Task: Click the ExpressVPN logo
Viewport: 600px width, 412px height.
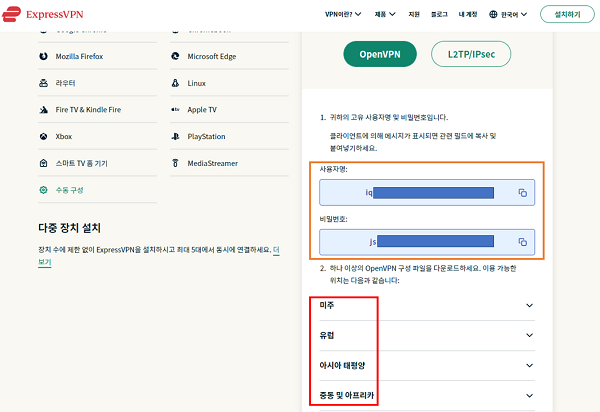Action: 43,14
